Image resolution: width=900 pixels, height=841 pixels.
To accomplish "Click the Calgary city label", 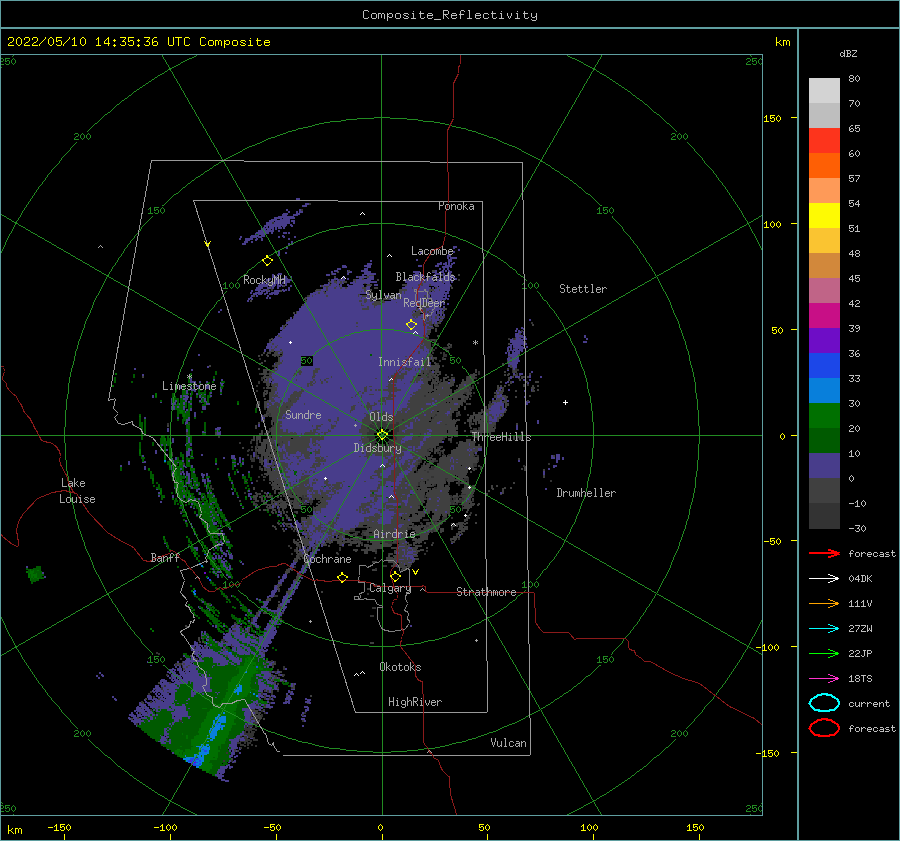I will pos(390,588).
